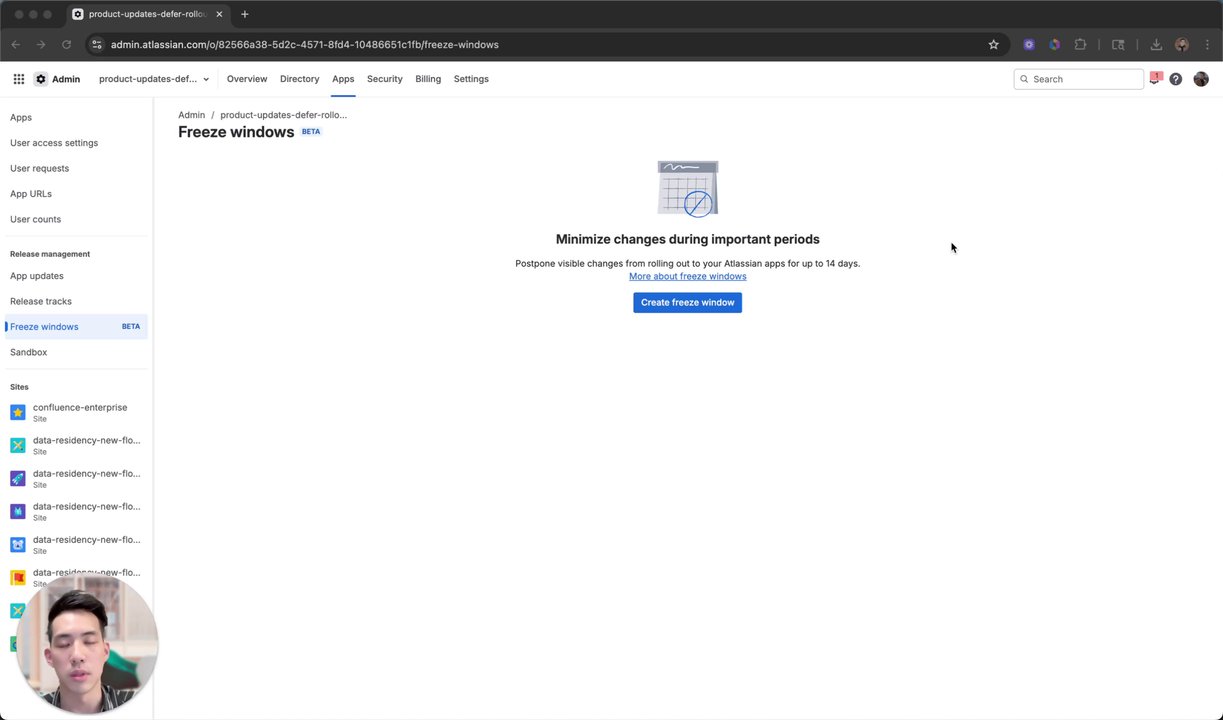Bookmark this page with the star icon
Screen dimensions: 1223x720
point(993,44)
